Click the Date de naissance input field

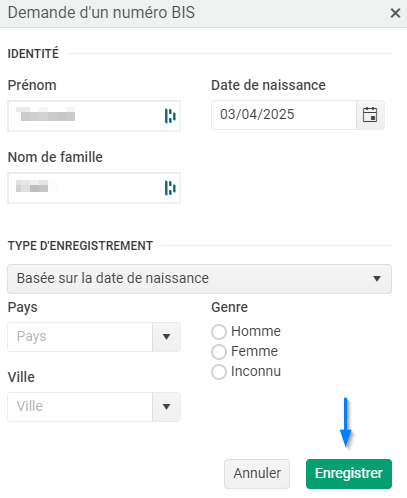click(284, 115)
